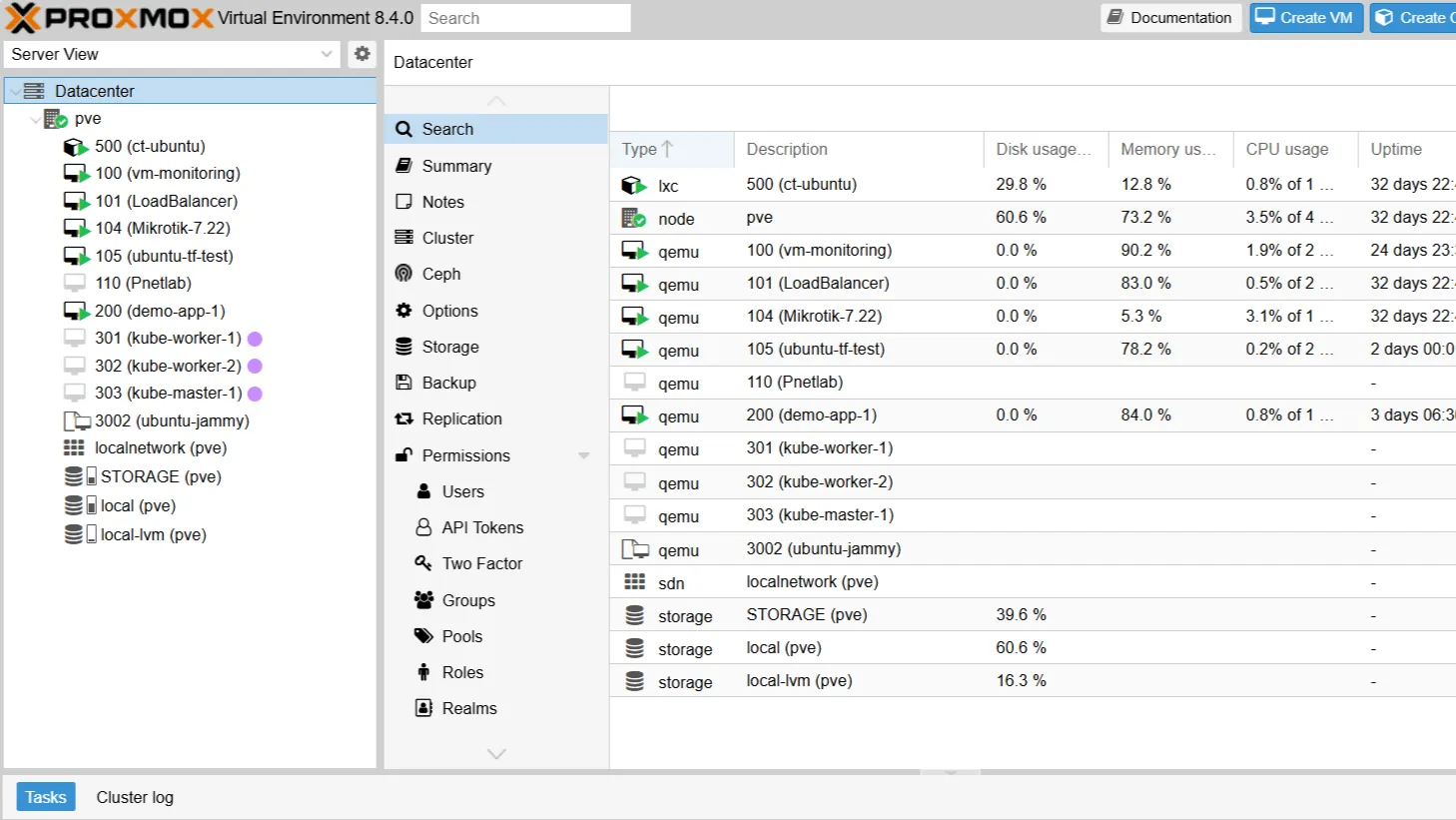Click the address-book icon beside Realms
This screenshot has width=1456, height=820.
423,708
